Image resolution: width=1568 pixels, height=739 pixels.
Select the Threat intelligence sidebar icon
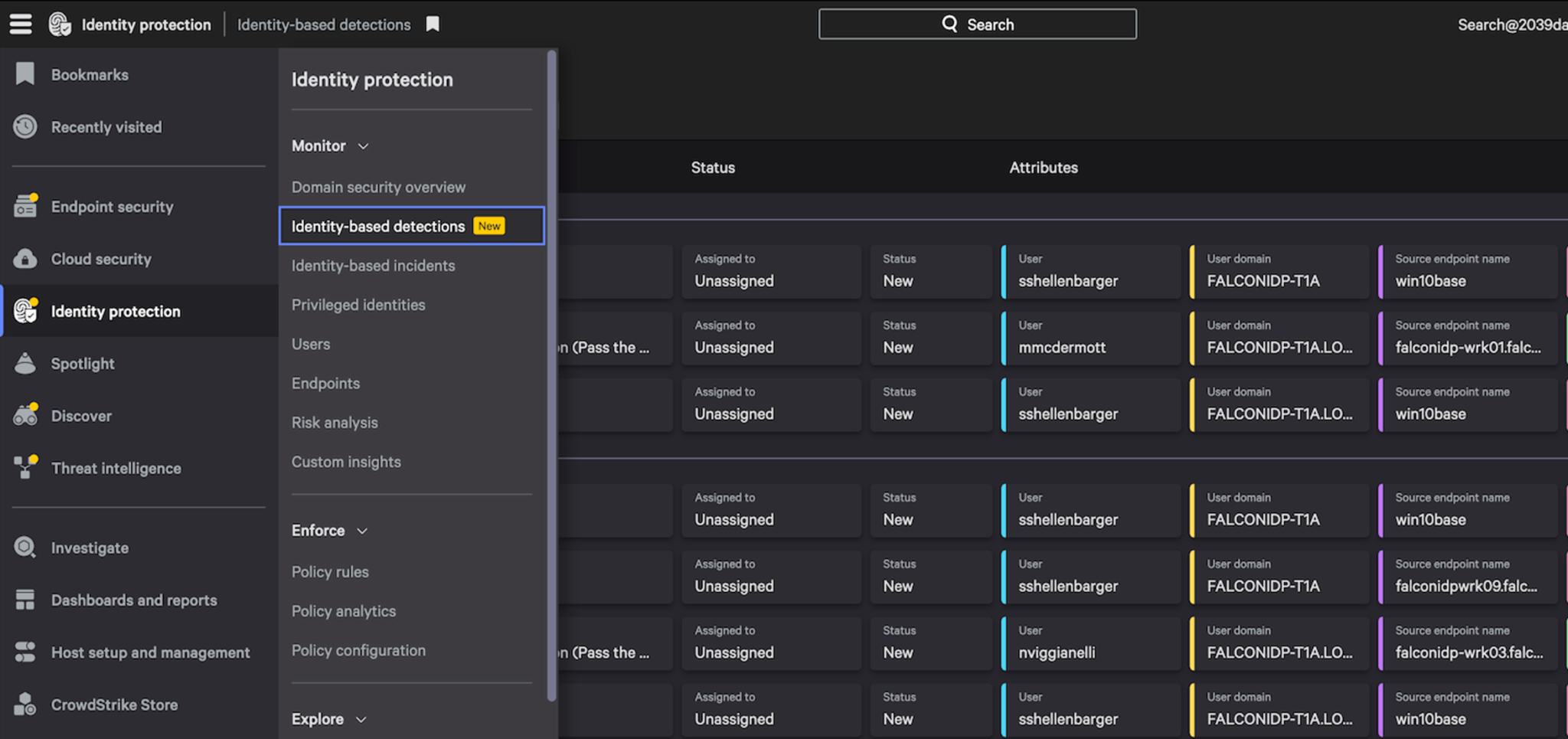click(24, 468)
